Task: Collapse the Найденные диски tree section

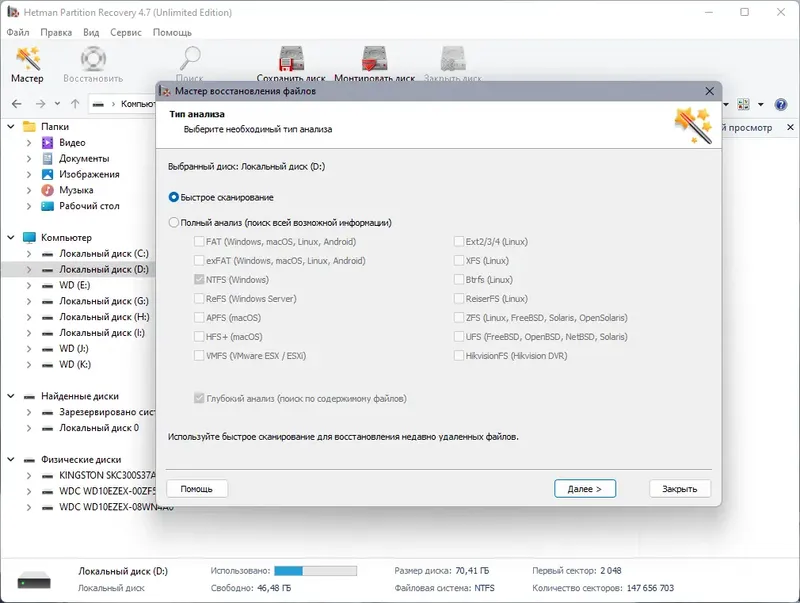Action: pyautogui.click(x=11, y=396)
